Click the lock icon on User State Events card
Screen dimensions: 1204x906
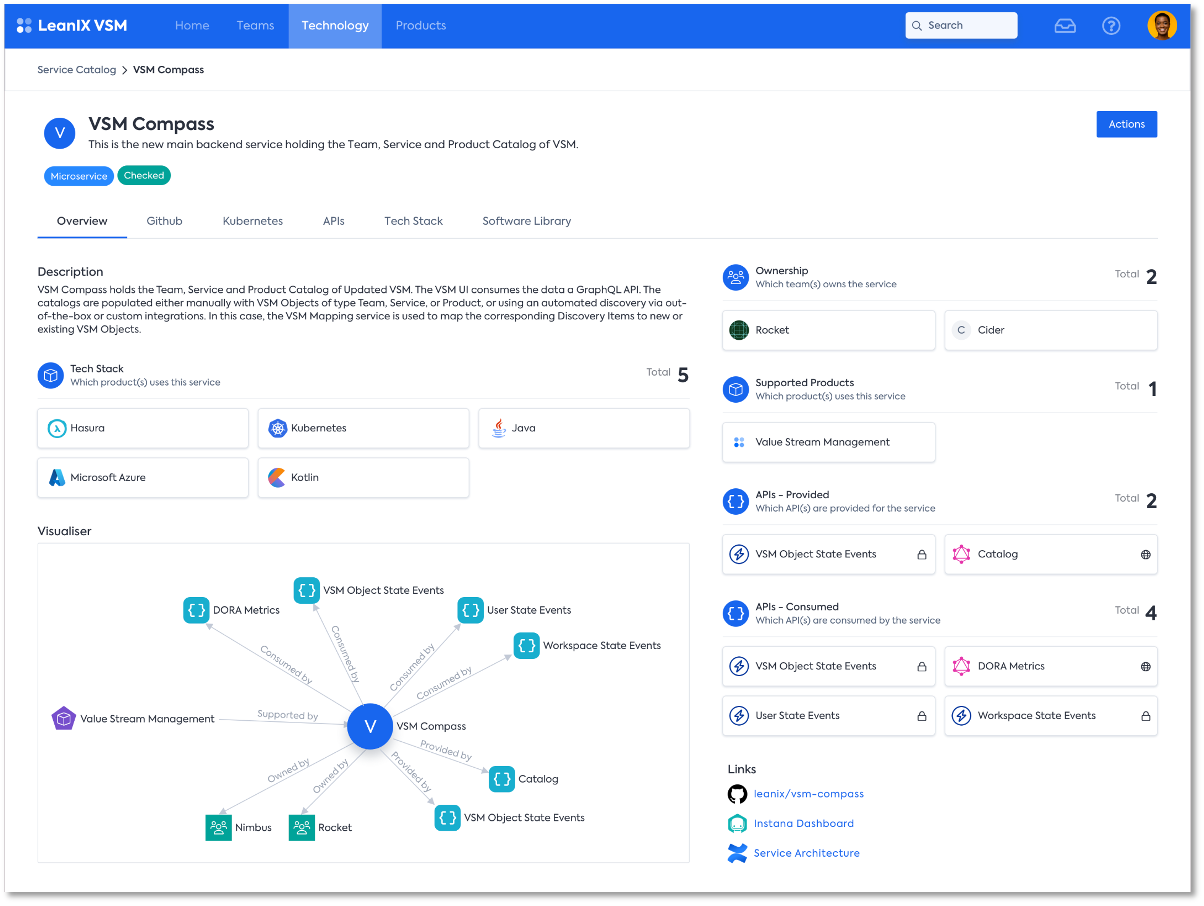tap(922, 716)
